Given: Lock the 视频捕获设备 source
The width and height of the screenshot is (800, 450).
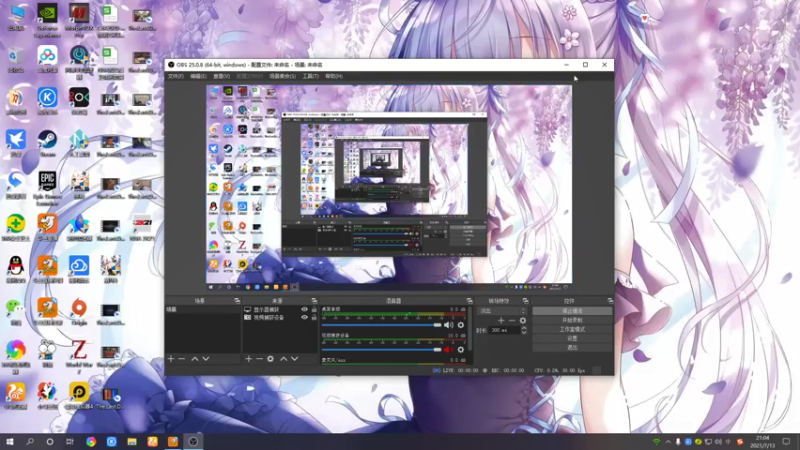Looking at the screenshot, I should [314, 317].
